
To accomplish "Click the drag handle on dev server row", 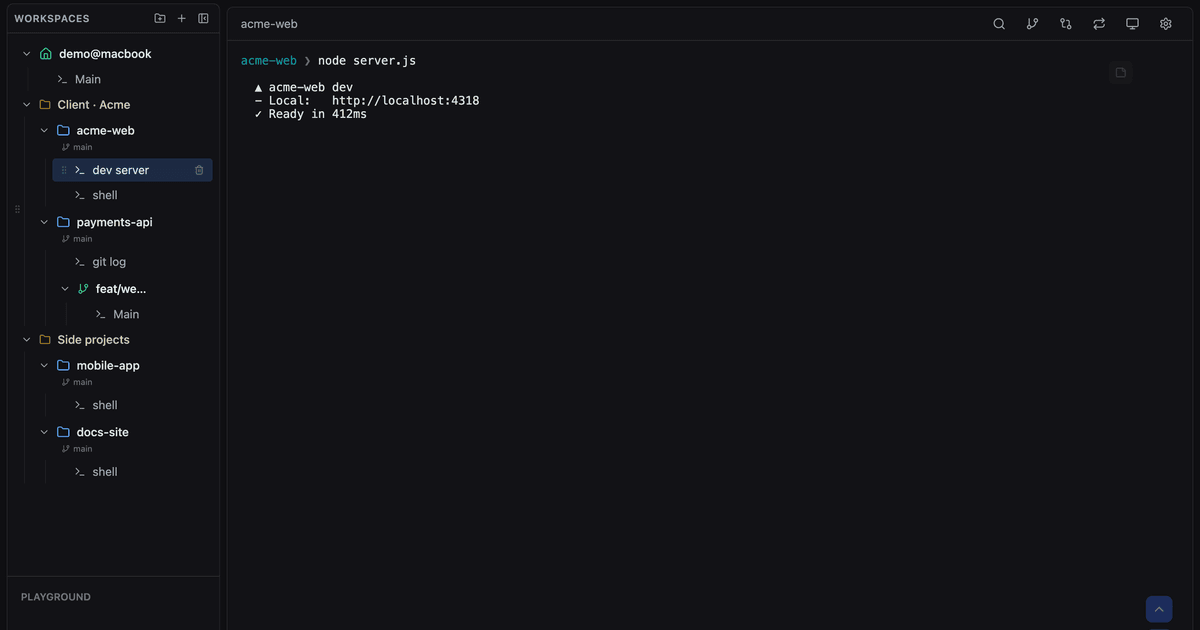I will pos(64,170).
